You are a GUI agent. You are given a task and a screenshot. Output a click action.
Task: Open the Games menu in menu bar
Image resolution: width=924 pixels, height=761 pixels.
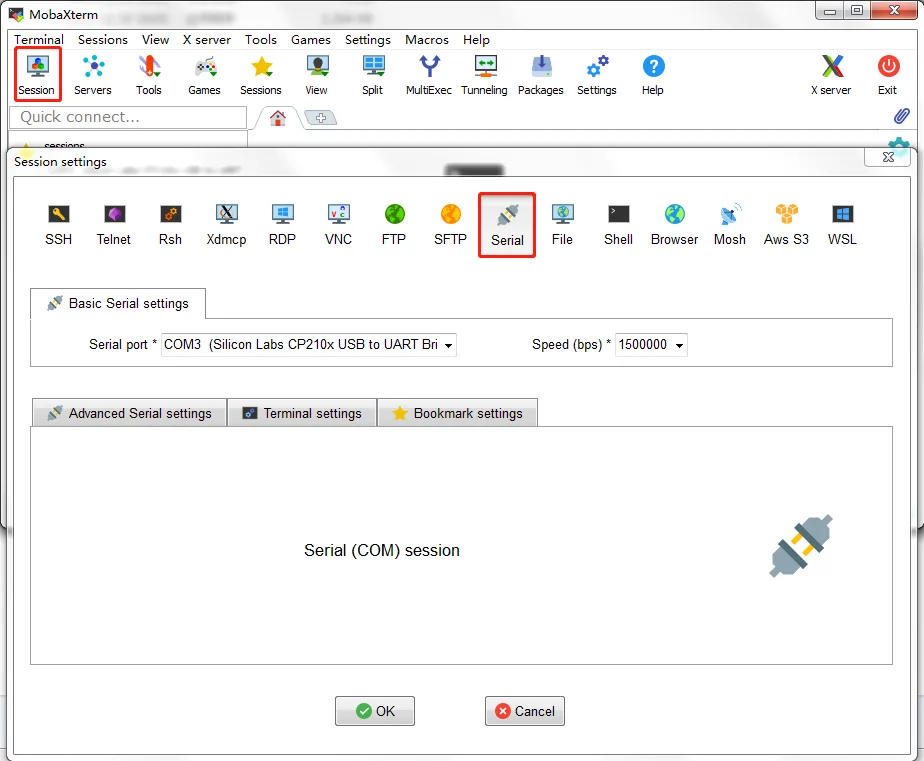point(311,39)
